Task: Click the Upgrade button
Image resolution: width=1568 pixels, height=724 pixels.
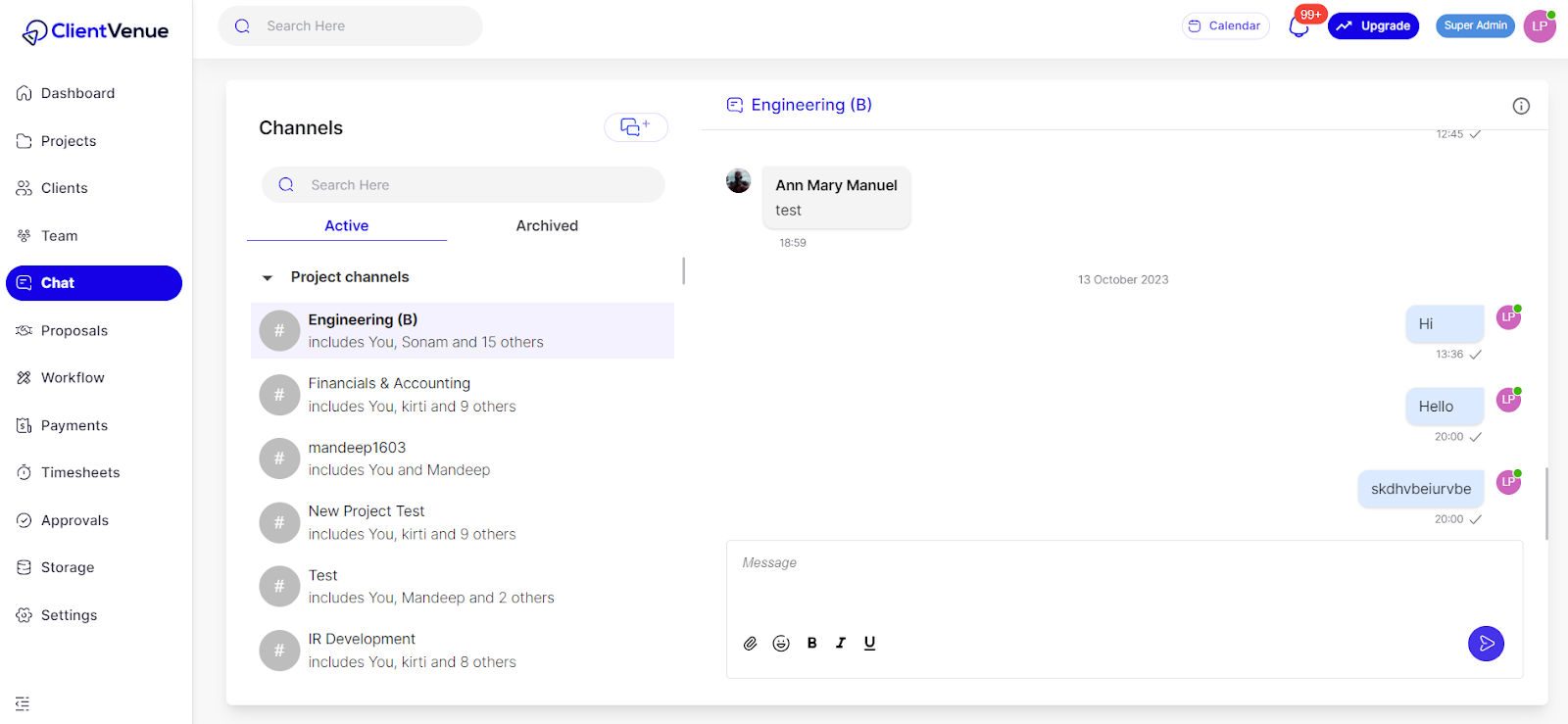Action: click(1373, 26)
